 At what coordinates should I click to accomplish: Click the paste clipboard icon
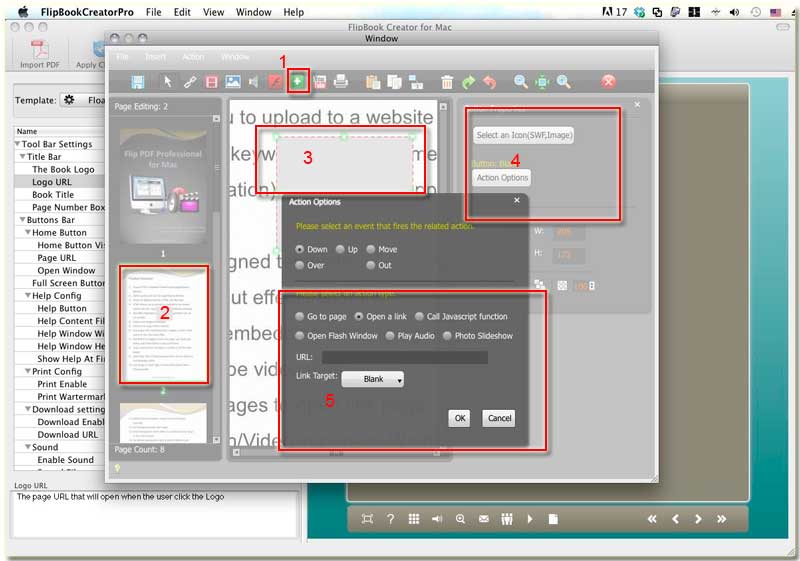pyautogui.click(x=373, y=82)
